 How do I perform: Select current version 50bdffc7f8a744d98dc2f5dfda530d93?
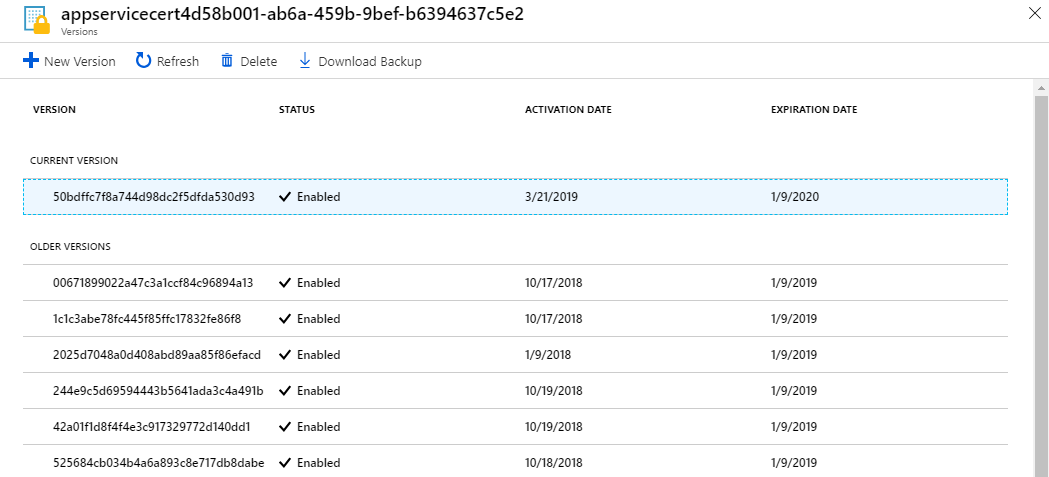coord(153,197)
